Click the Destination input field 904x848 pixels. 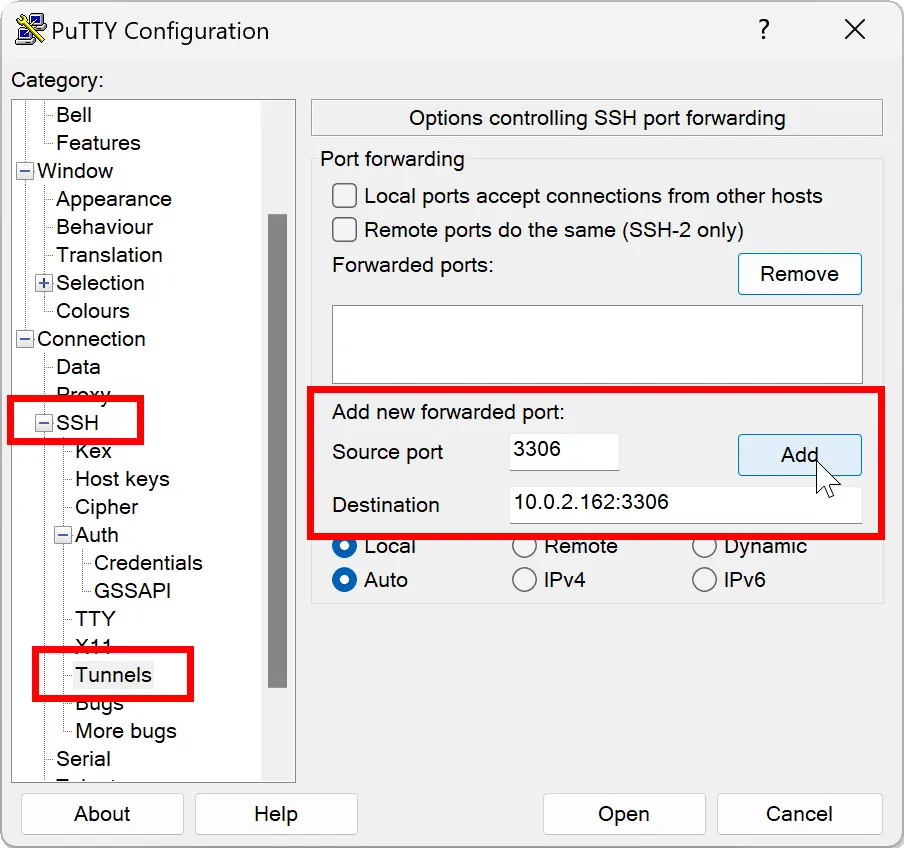[x=685, y=503]
